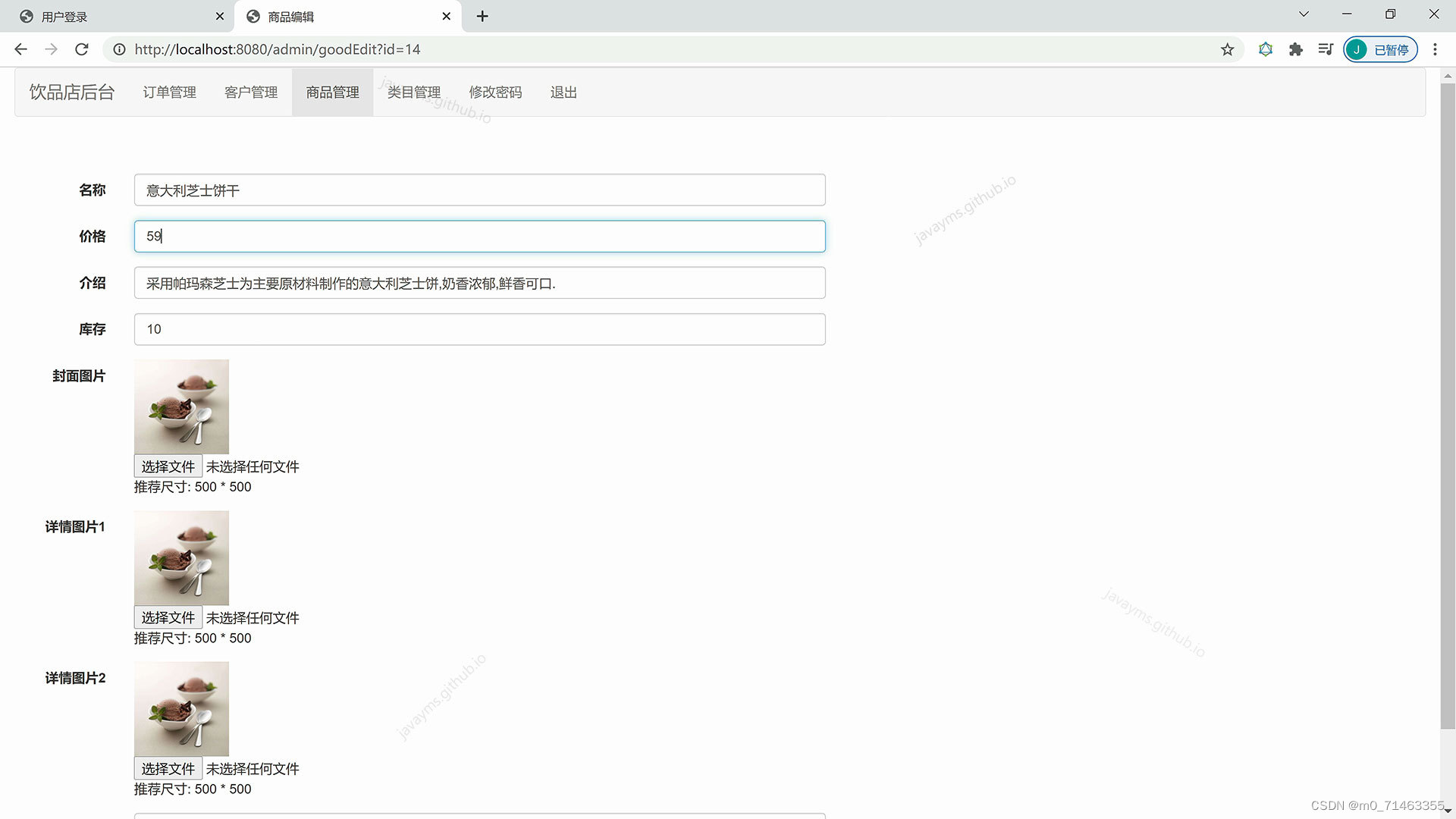Open Chrome three-dot menu
This screenshot has width=1456, height=819.
tap(1435, 49)
